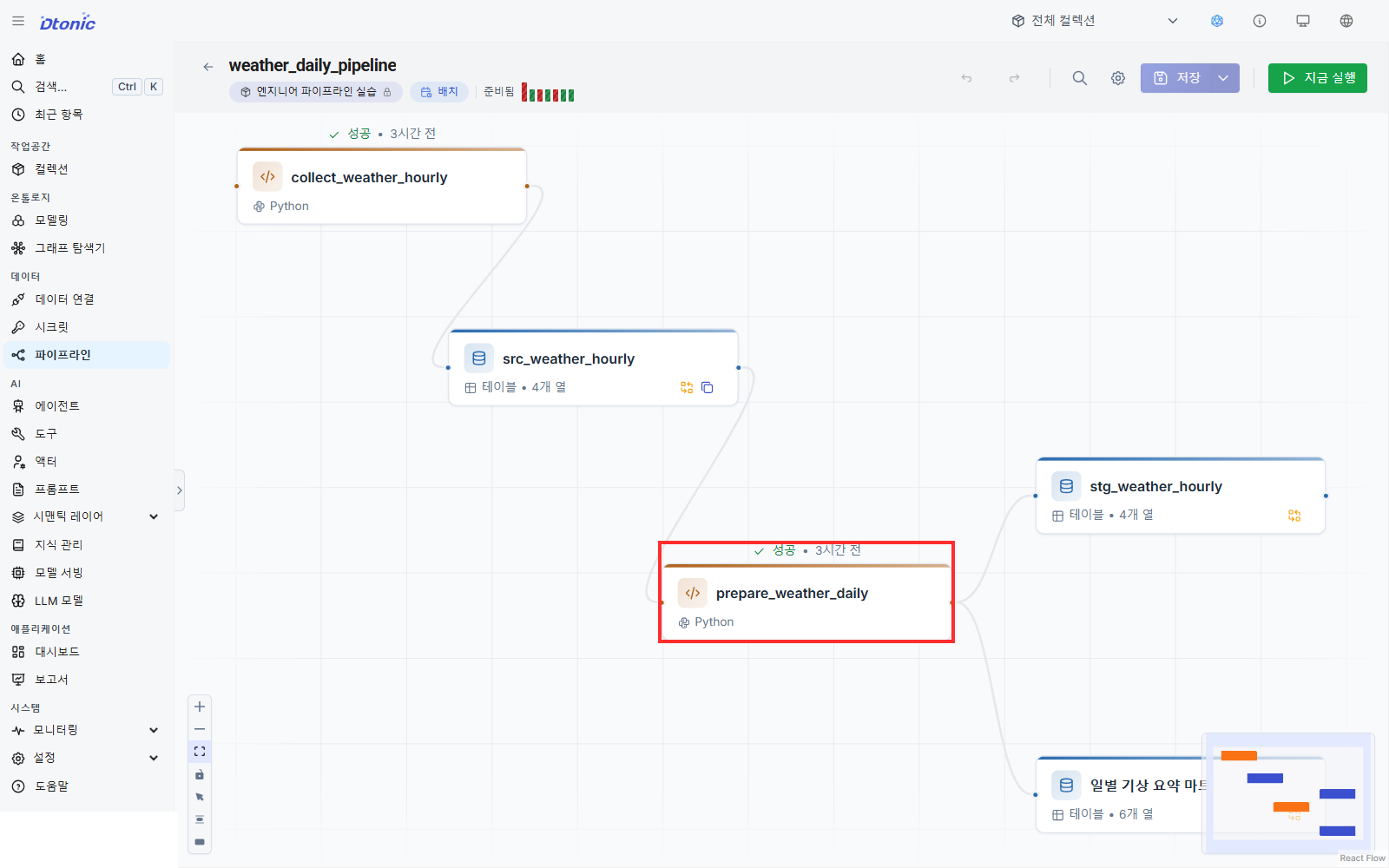
Task: Click the minimap overview panel
Action: [1288, 792]
